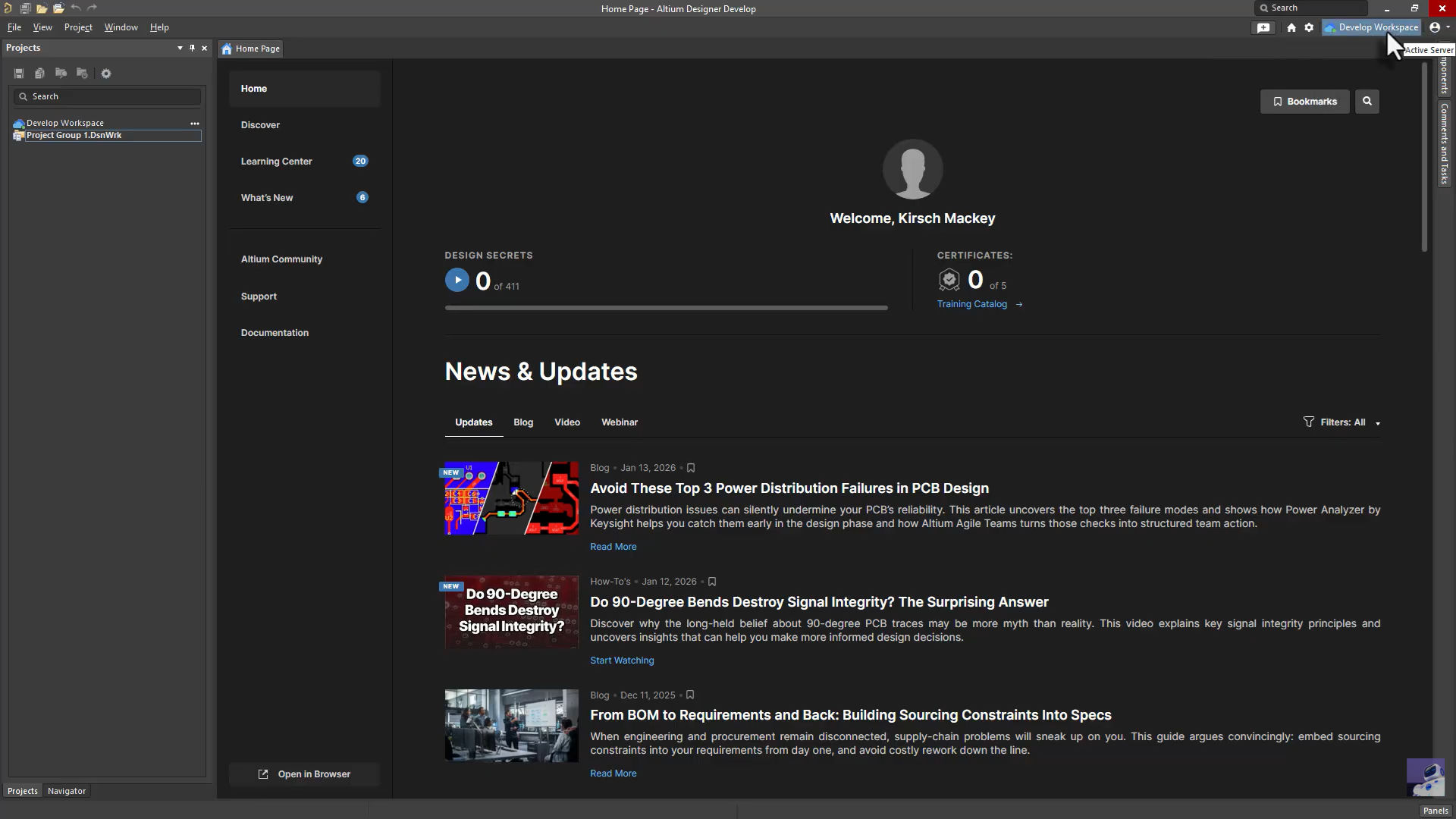Click the Develop Workspace active server button
This screenshot has width=1456, height=819.
(1372, 27)
